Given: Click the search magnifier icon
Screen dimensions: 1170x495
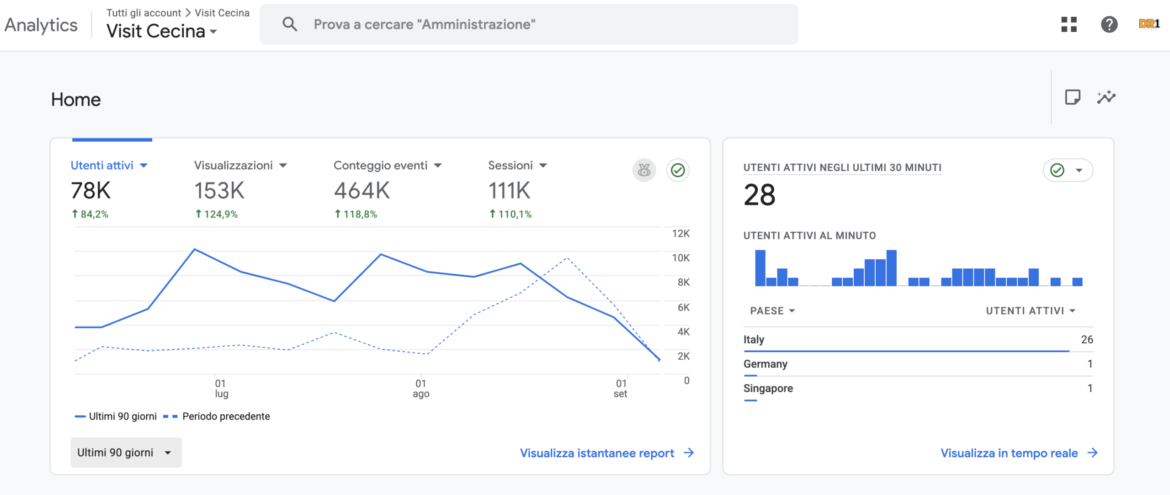Looking at the screenshot, I should click(290, 25).
